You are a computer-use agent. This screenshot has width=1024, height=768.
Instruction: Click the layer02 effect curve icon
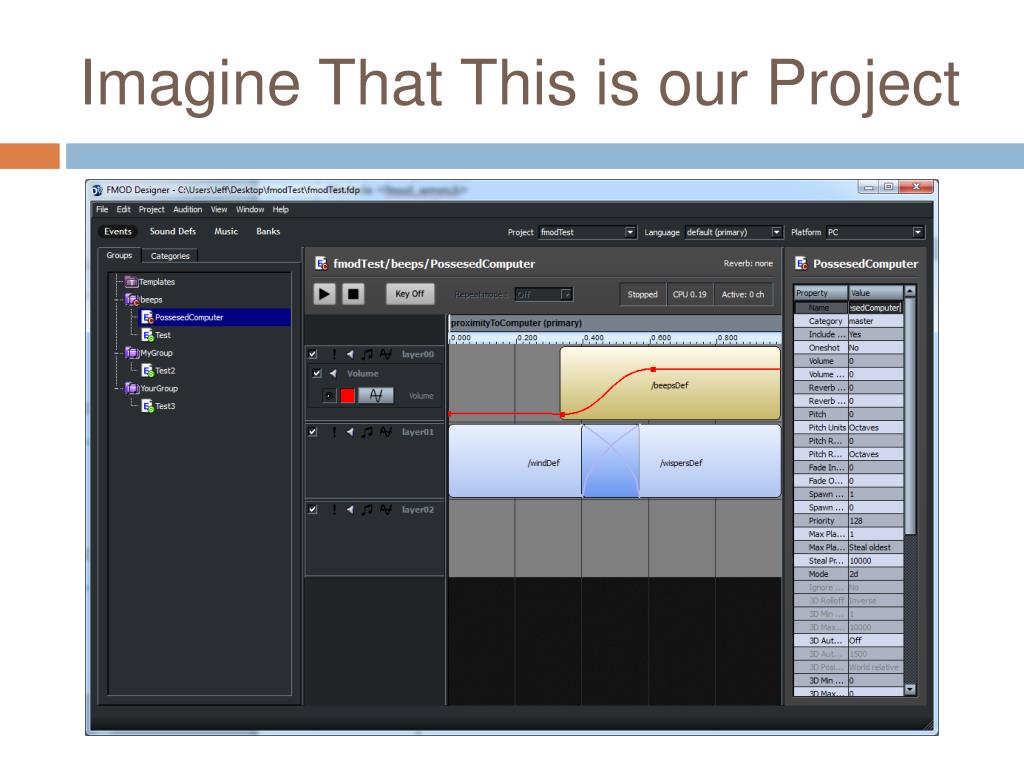[x=386, y=509]
